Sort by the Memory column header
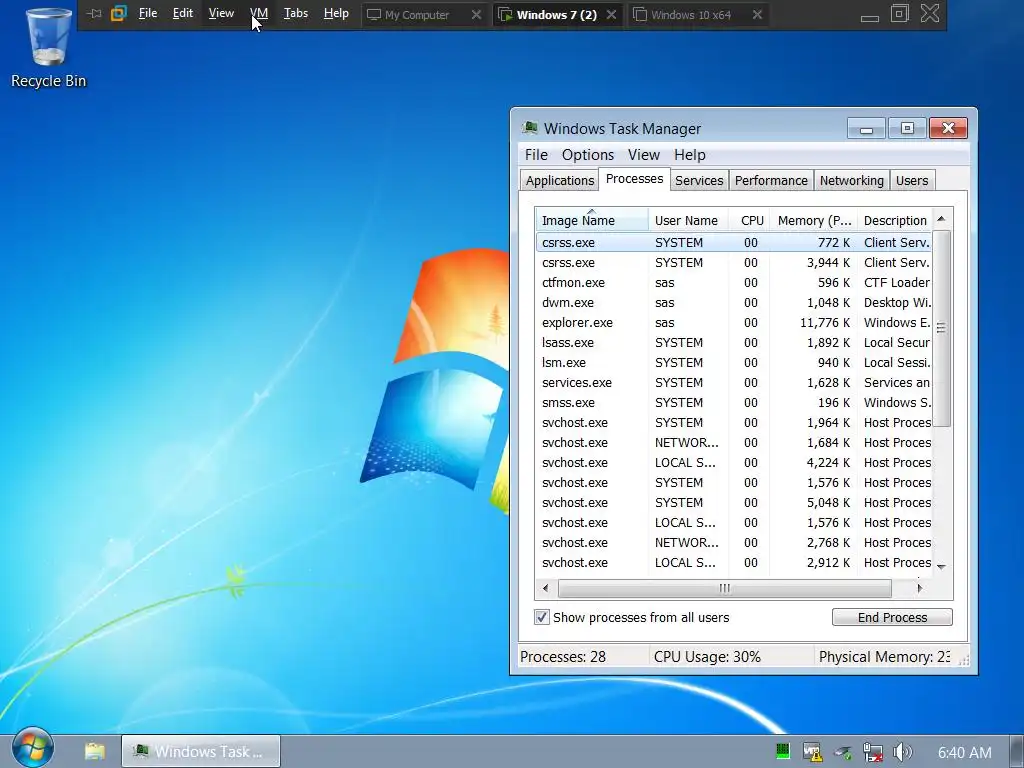The image size is (1024, 768). click(x=814, y=220)
